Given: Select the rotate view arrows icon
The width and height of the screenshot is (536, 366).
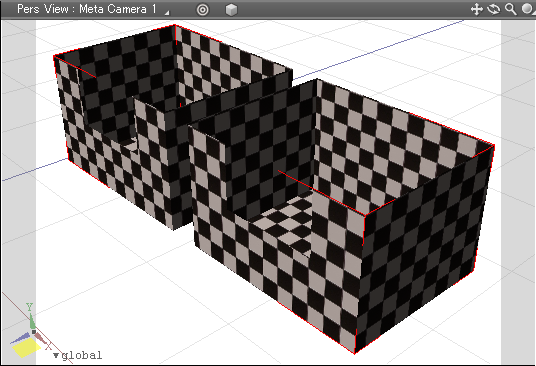Looking at the screenshot, I should pyautogui.click(x=494, y=9).
